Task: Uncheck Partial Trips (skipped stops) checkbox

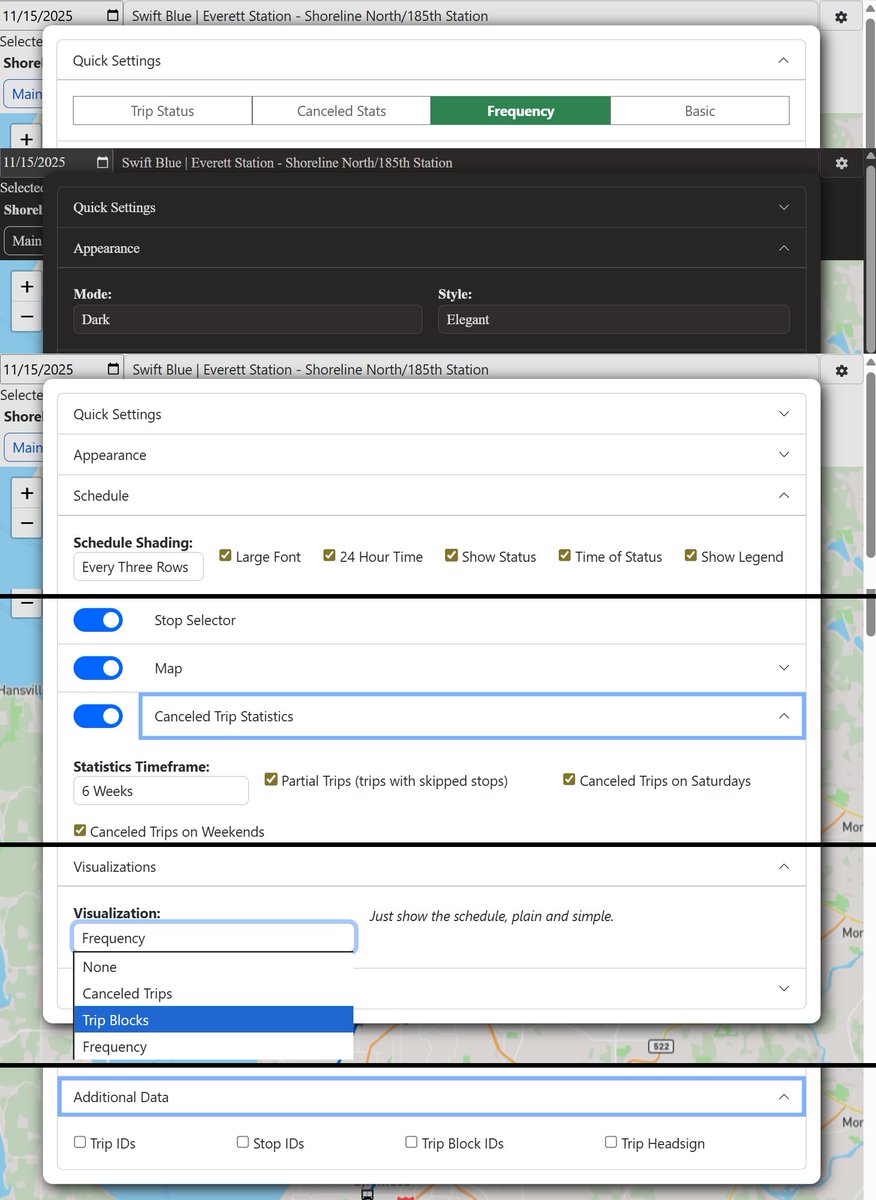Action: pos(271,780)
